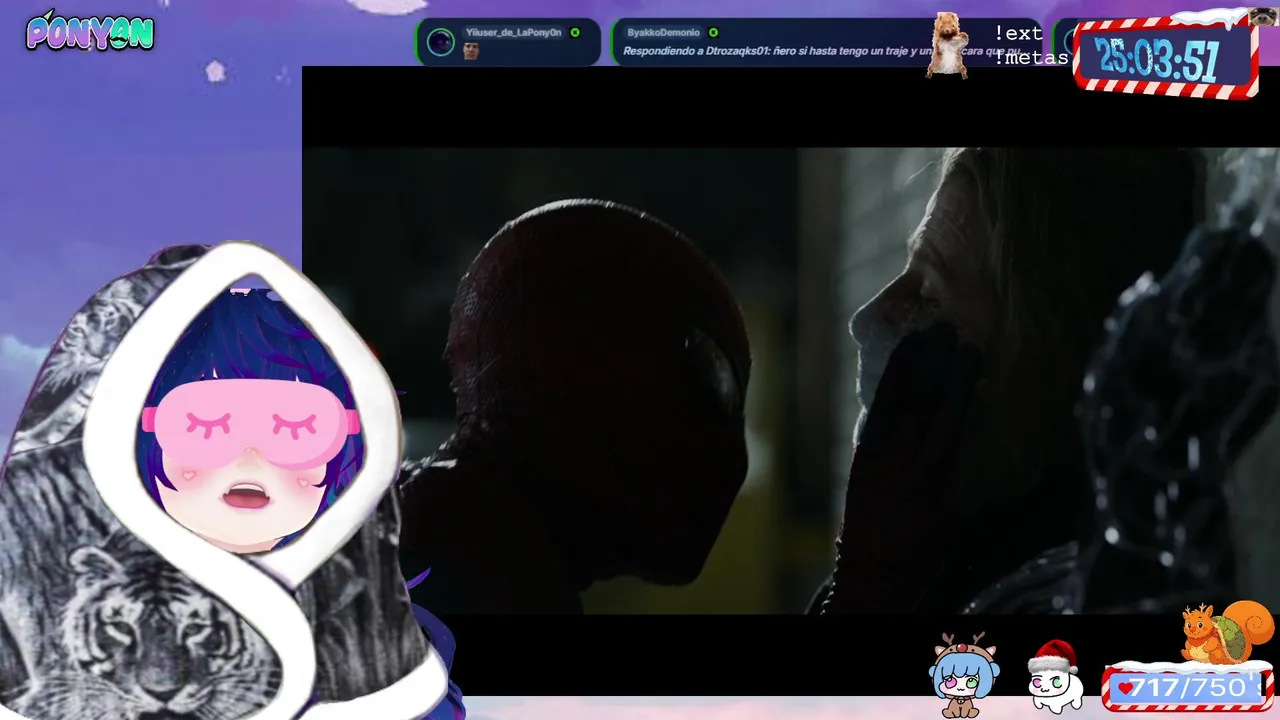Screen dimensions: 1280x720
Task: Click the orange squirrel on the goal bar
Action: [1226, 632]
